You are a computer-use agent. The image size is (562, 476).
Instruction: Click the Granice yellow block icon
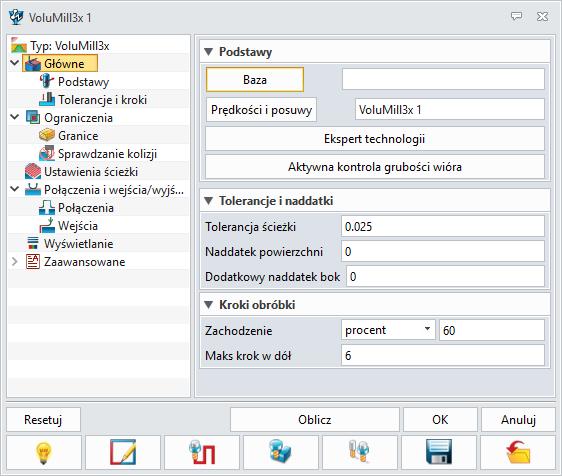click(x=47, y=135)
